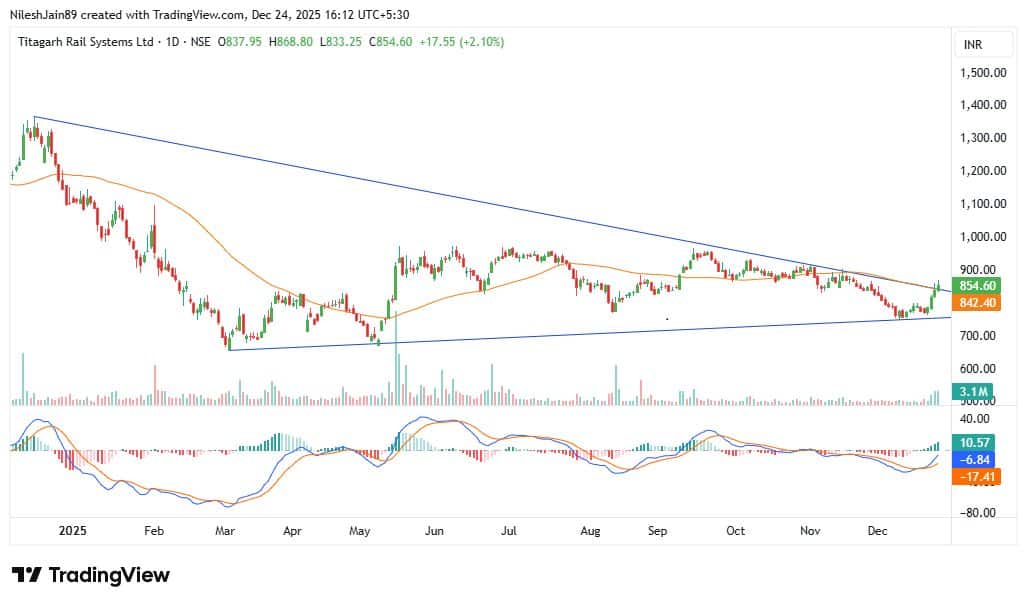Click the orange 842.40 moving average label
The width and height of the screenshot is (1027, 605).
point(977,302)
